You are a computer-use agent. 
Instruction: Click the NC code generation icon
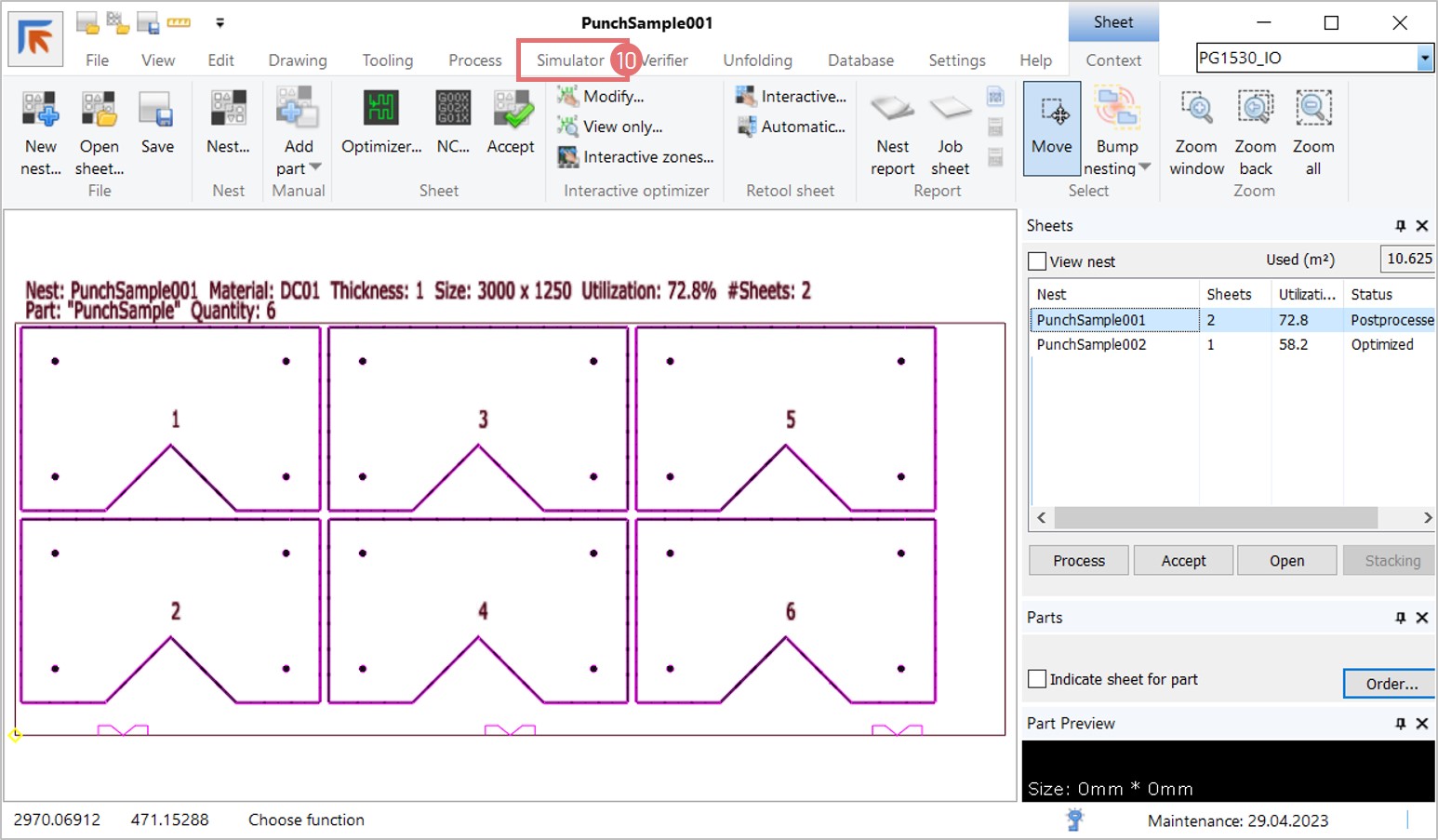453,111
